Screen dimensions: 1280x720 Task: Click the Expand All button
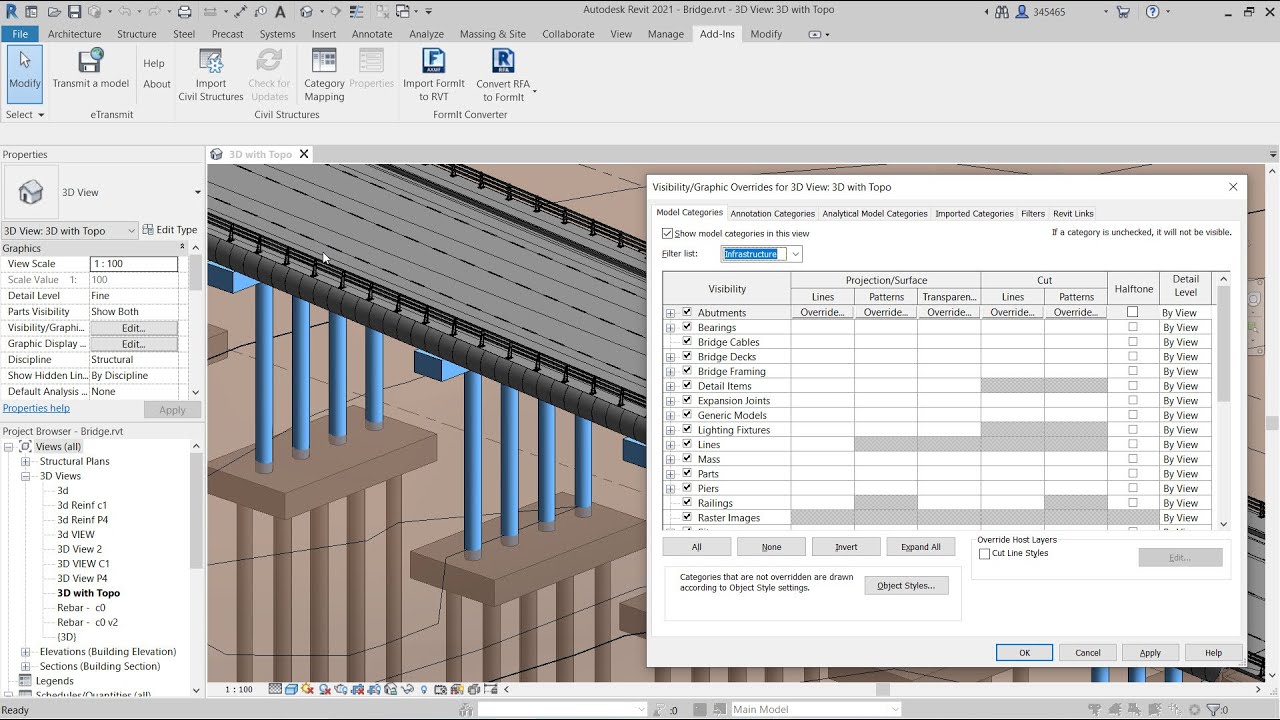(920, 547)
